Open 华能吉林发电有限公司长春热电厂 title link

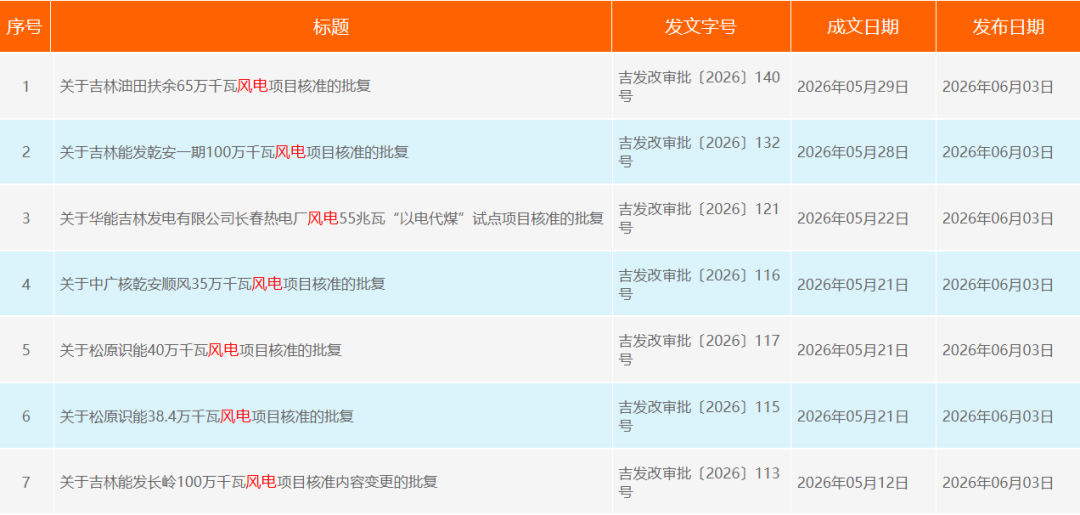point(332,218)
